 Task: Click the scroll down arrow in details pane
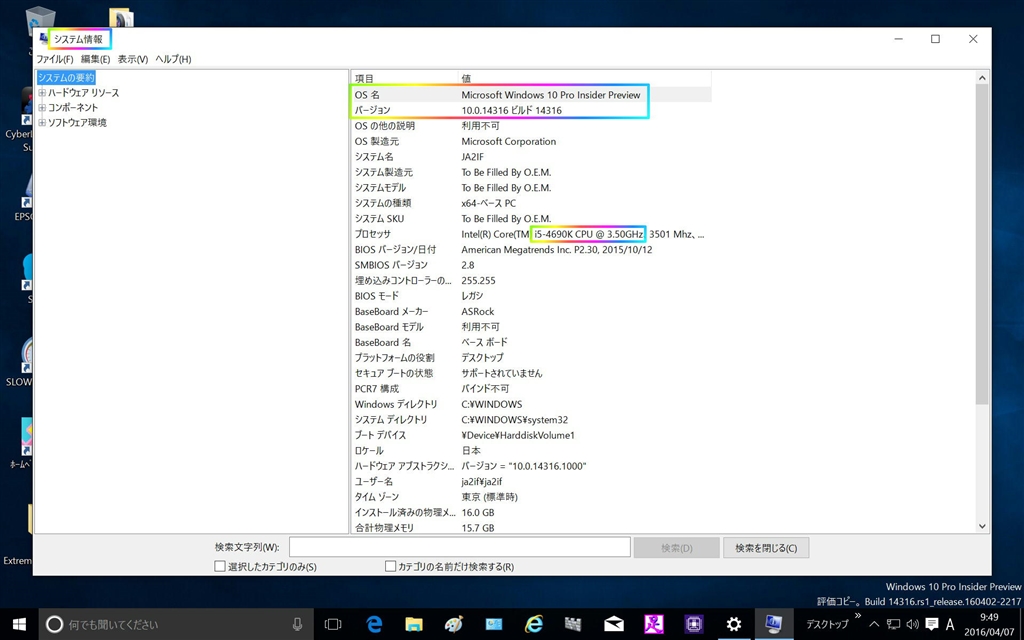pyautogui.click(x=982, y=526)
